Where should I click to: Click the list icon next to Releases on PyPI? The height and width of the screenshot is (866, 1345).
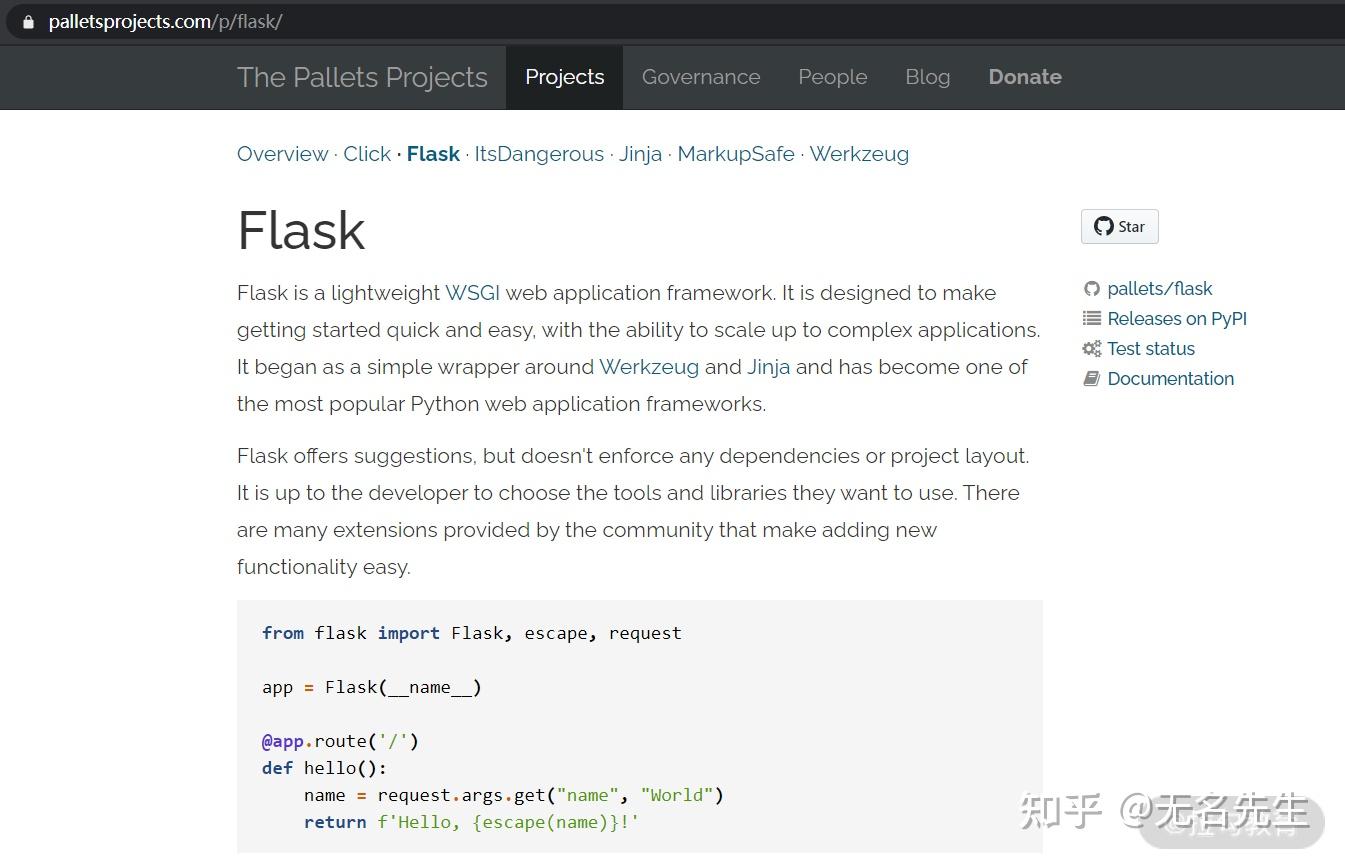pyautogui.click(x=1091, y=318)
